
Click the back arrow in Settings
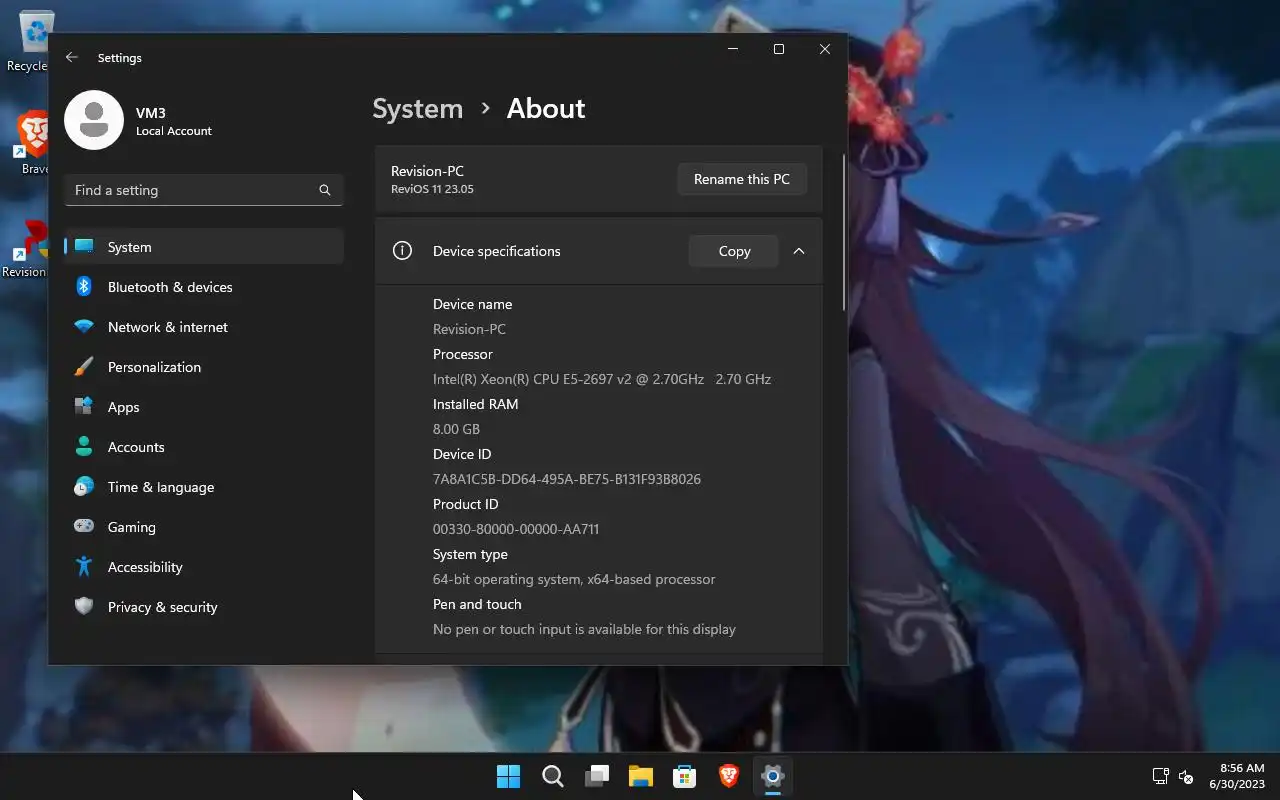[72, 58]
